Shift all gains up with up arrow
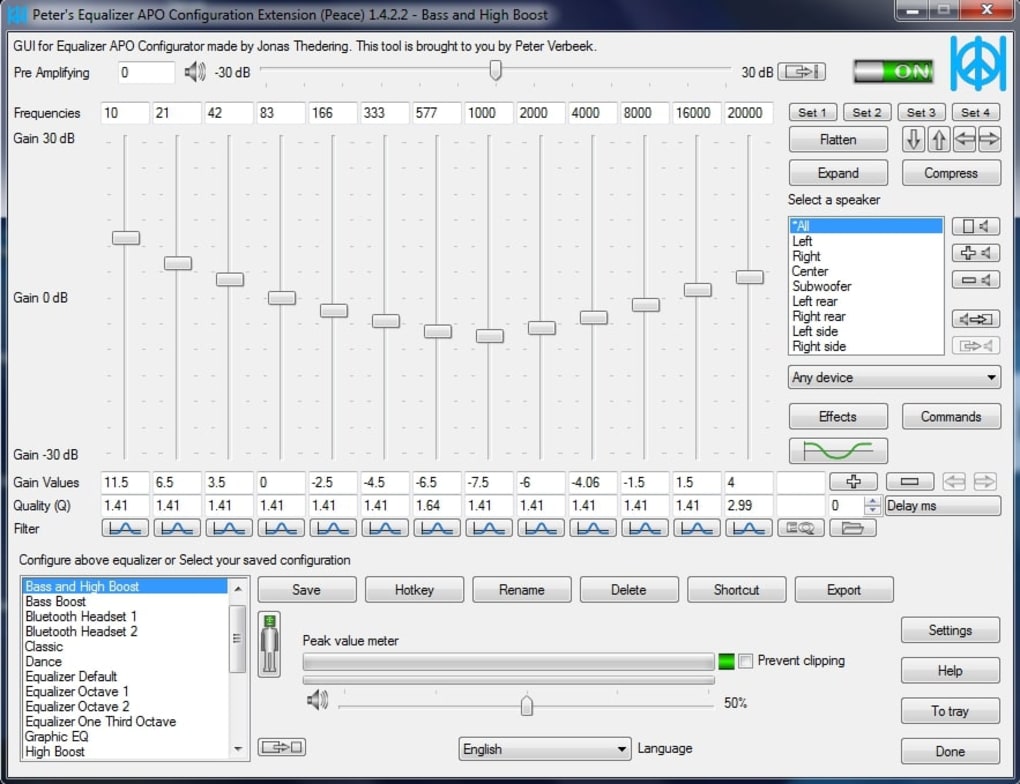 [938, 140]
